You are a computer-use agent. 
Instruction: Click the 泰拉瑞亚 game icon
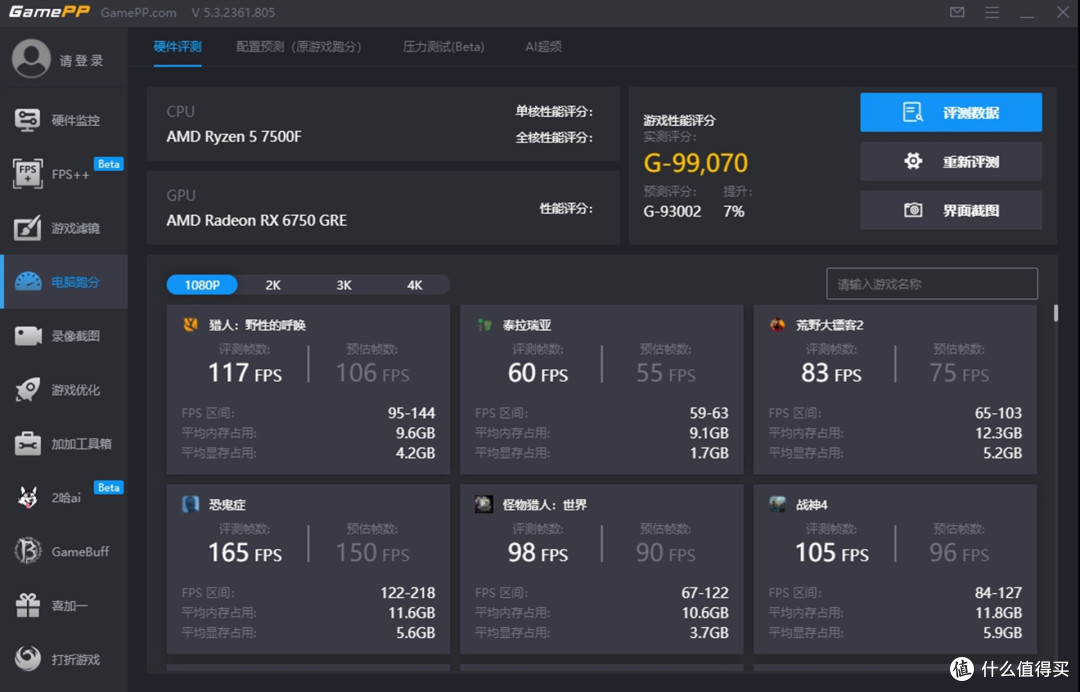pos(484,324)
